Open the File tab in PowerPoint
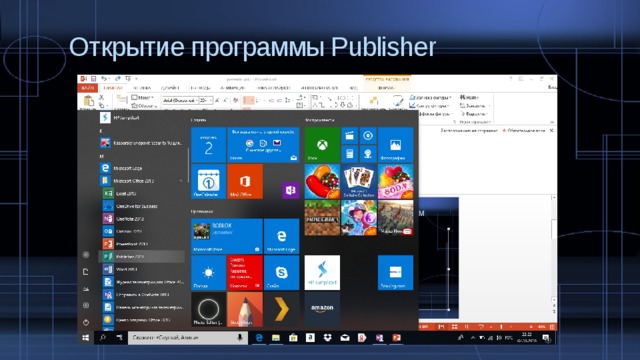The image size is (640, 360). (x=87, y=88)
